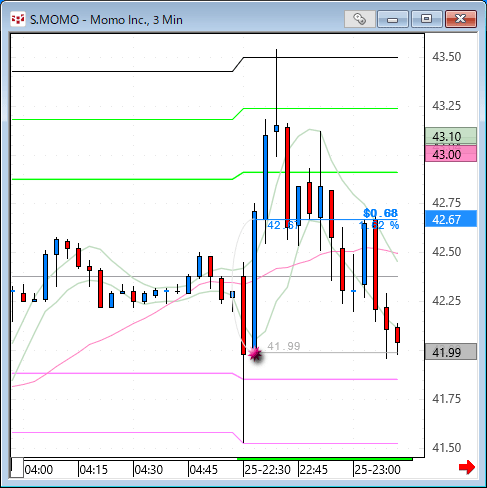This screenshot has height=488, width=487.
Task: Close the S.MOMO chart window
Action: coord(461,19)
